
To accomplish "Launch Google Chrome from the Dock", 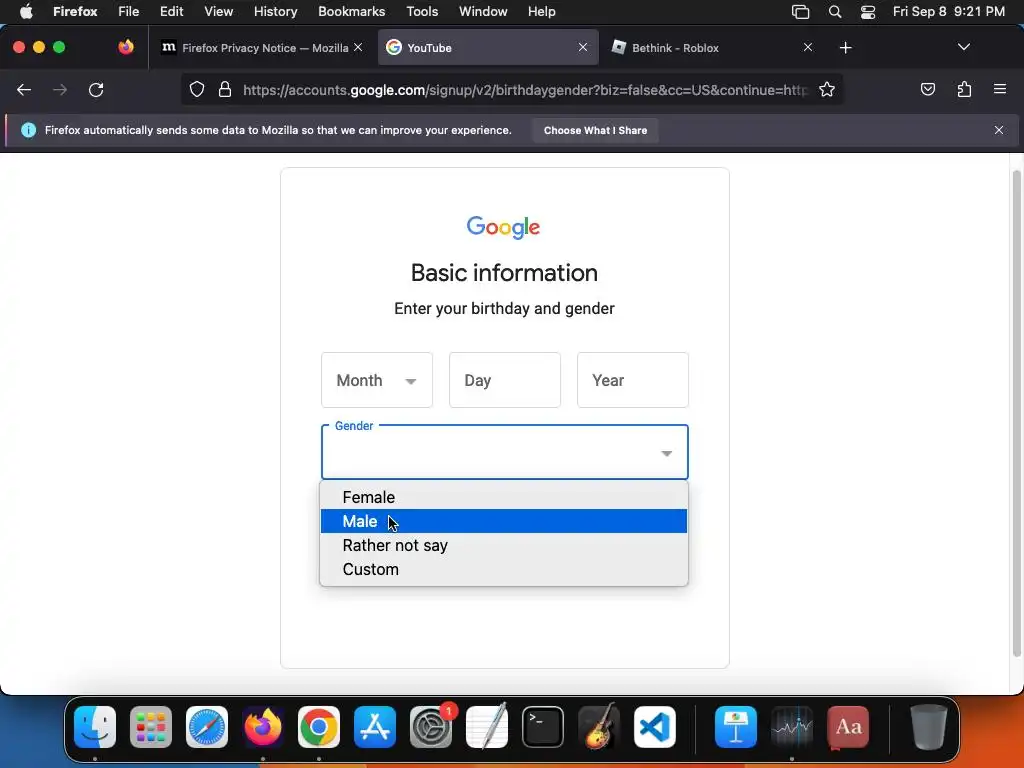I will click(x=319, y=727).
